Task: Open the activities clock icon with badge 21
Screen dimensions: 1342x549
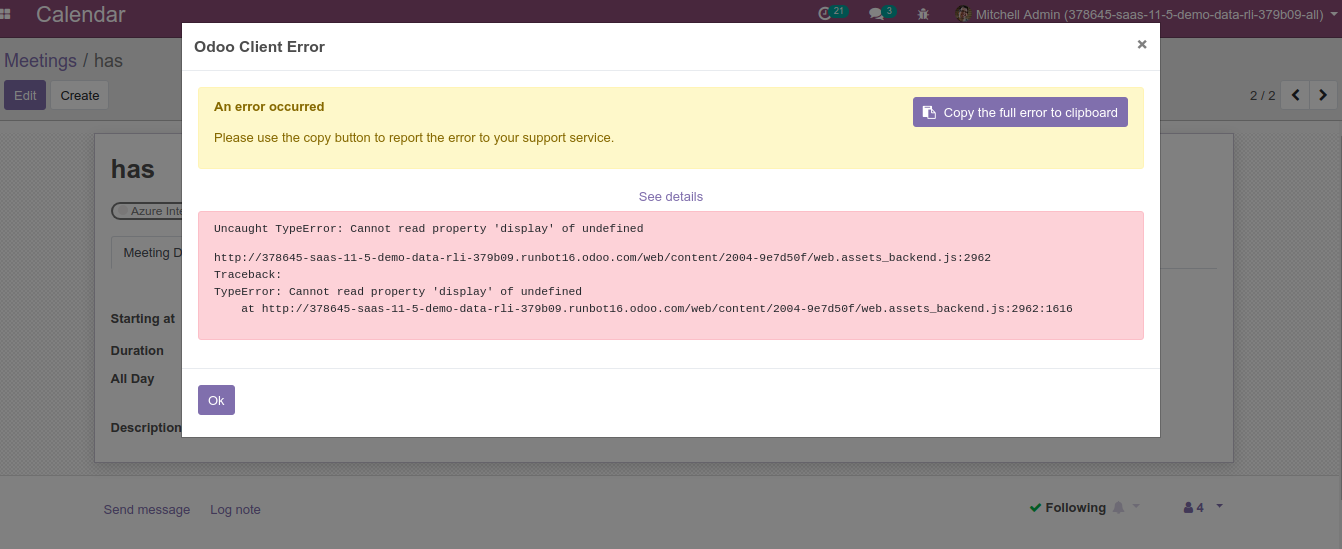Action: [x=832, y=13]
